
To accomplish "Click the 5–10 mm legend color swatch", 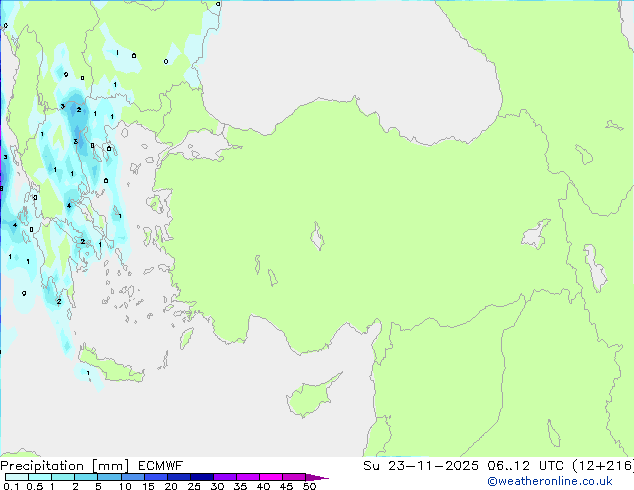I will pos(109,477).
